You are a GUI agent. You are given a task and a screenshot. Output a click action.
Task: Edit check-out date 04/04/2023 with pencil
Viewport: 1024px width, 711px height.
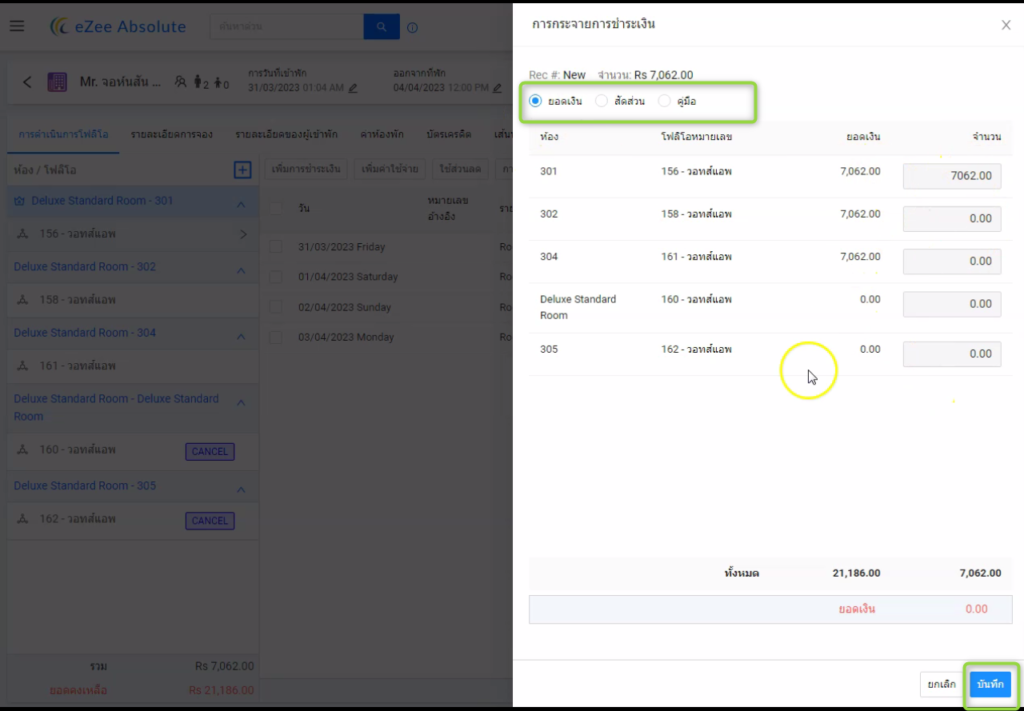coord(497,88)
